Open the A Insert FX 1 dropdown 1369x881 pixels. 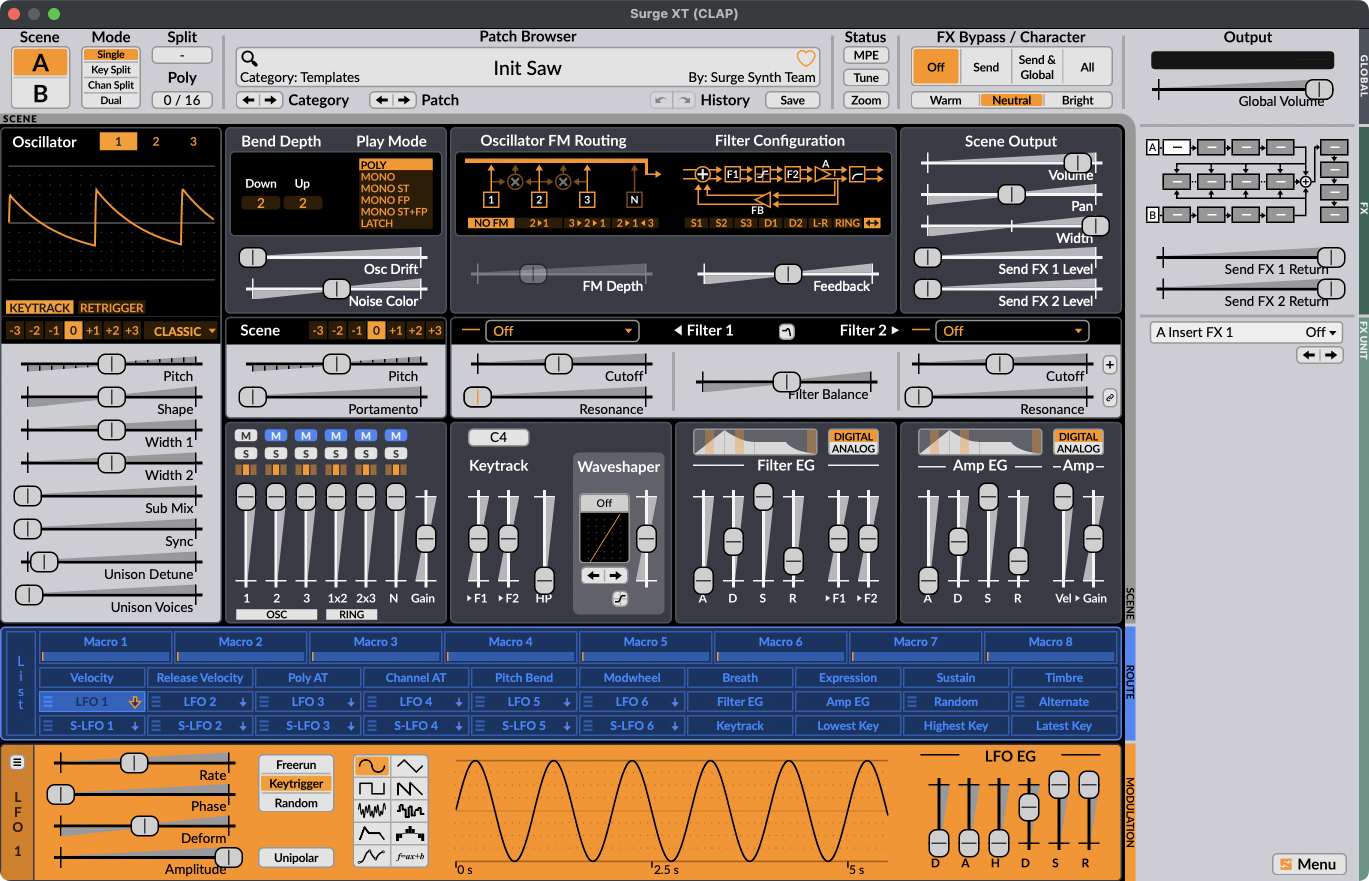(x=1246, y=332)
